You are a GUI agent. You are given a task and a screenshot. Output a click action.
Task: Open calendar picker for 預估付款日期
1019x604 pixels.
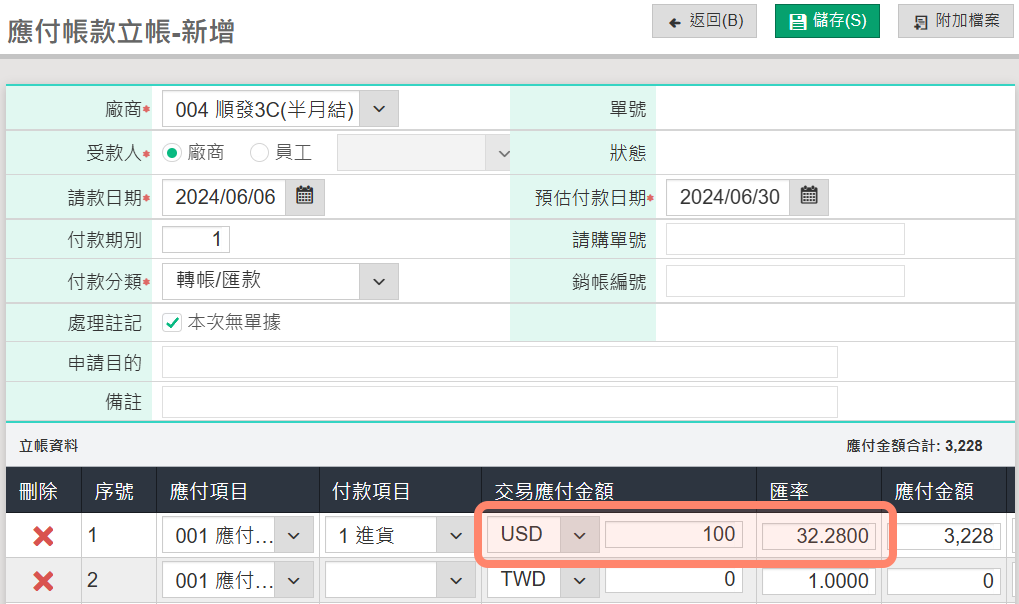(x=809, y=197)
